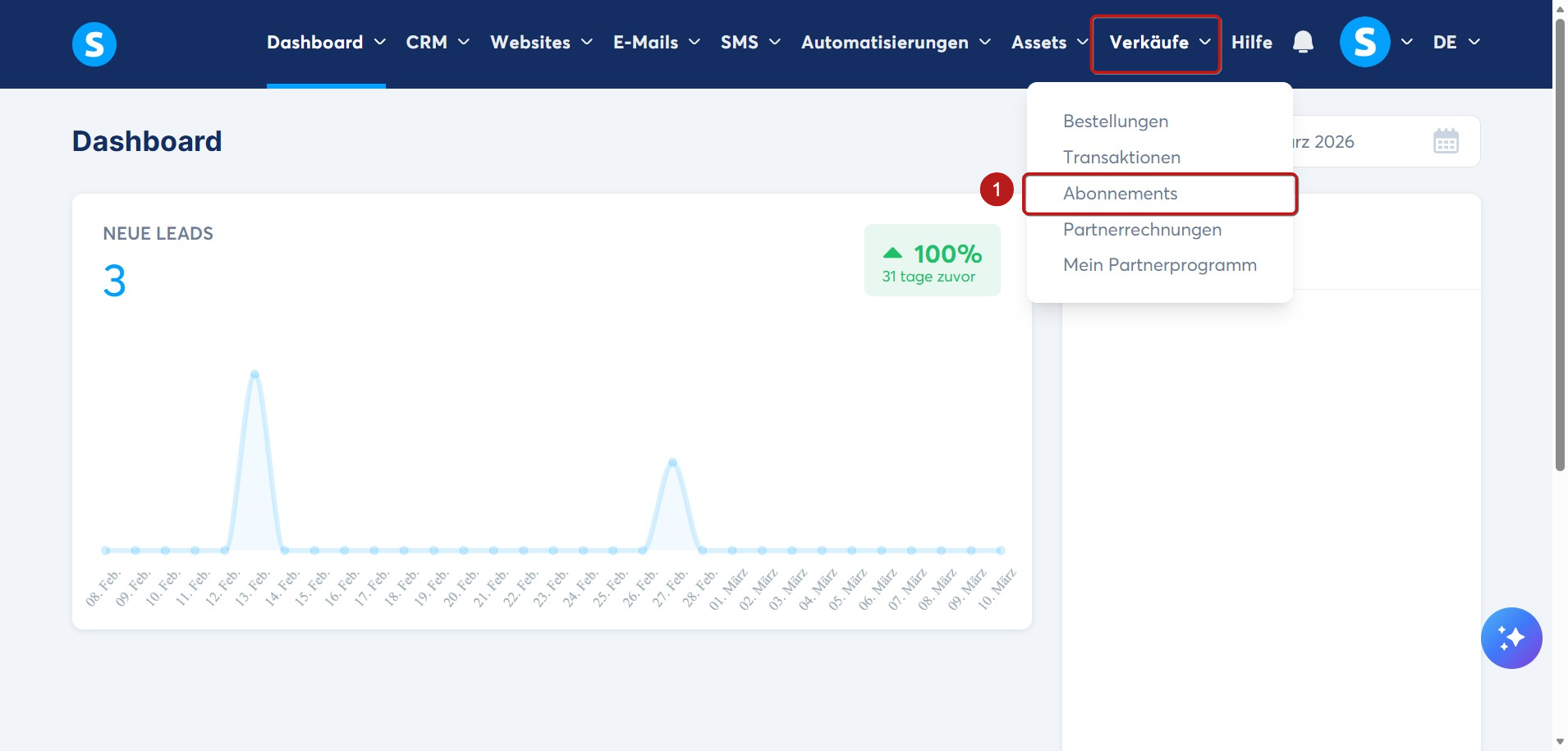Select Abonnements from the Verkäufe menu
This screenshot has height=751, width=1568.
[1120, 194]
